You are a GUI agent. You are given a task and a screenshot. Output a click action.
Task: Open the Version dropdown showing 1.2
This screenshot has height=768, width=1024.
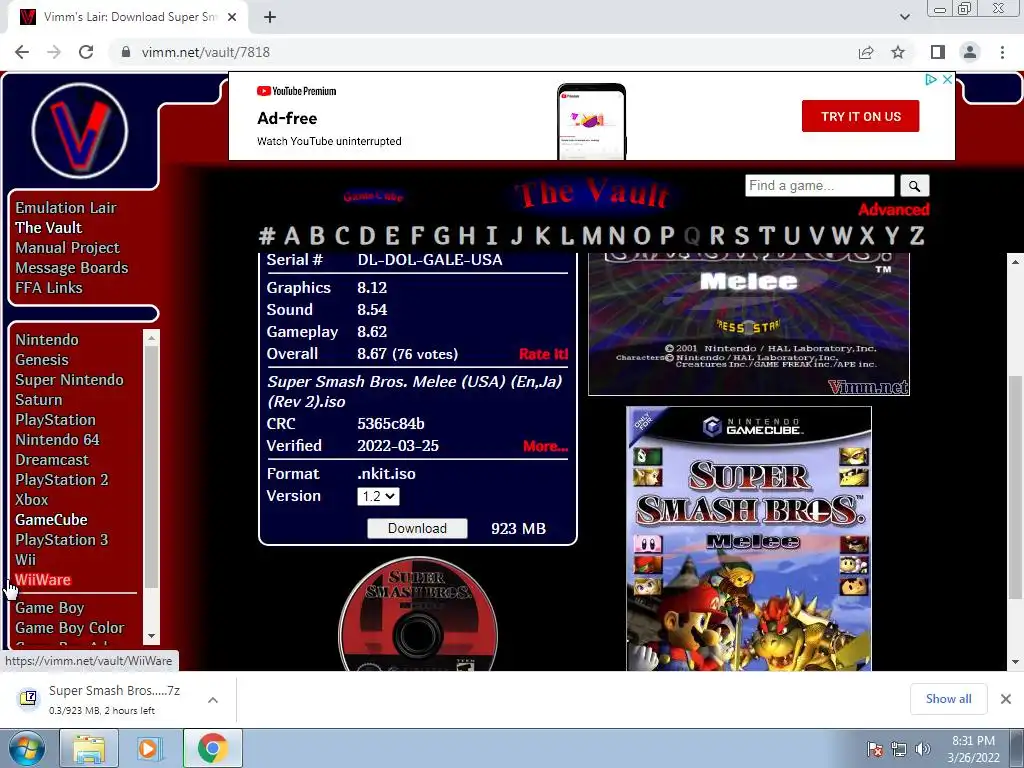click(378, 496)
